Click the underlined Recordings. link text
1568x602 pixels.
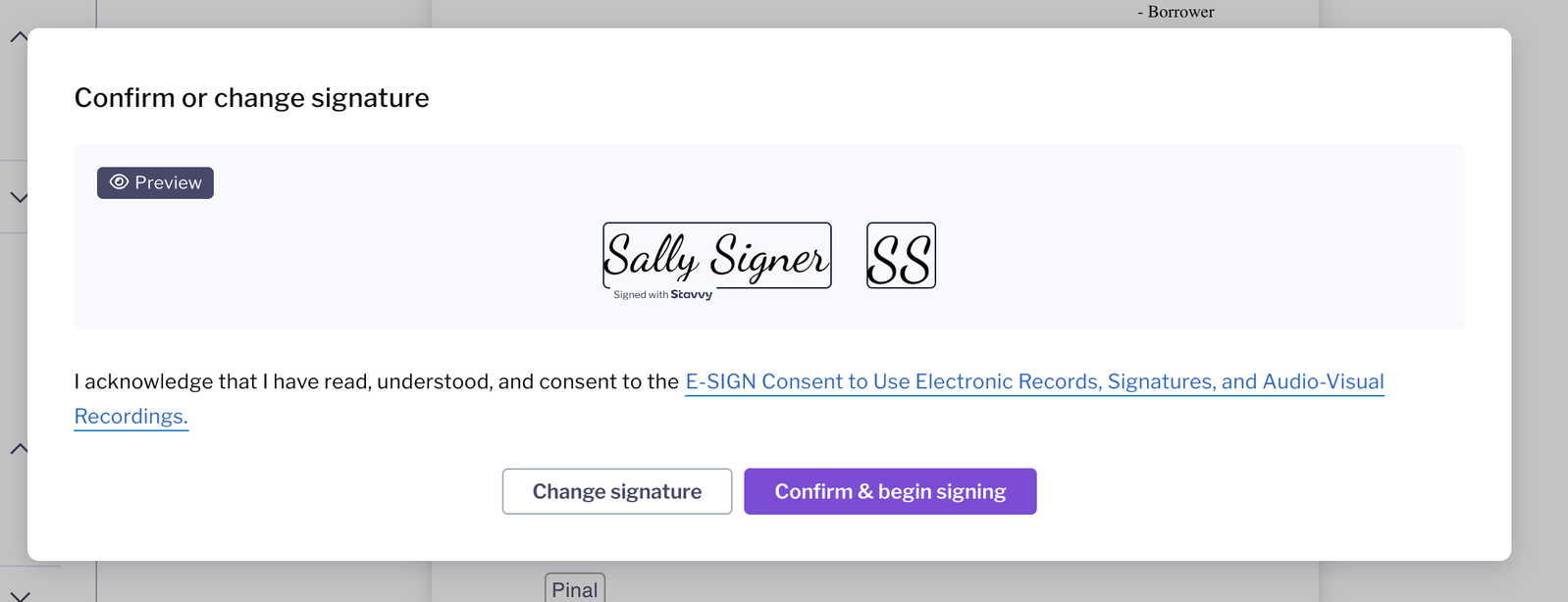pos(131,416)
